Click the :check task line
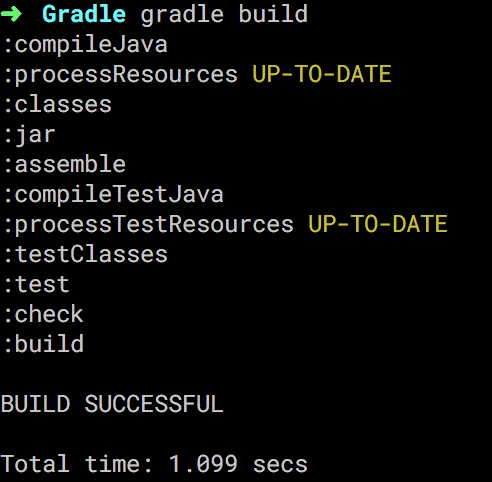The height and width of the screenshot is (482, 492). point(44,314)
